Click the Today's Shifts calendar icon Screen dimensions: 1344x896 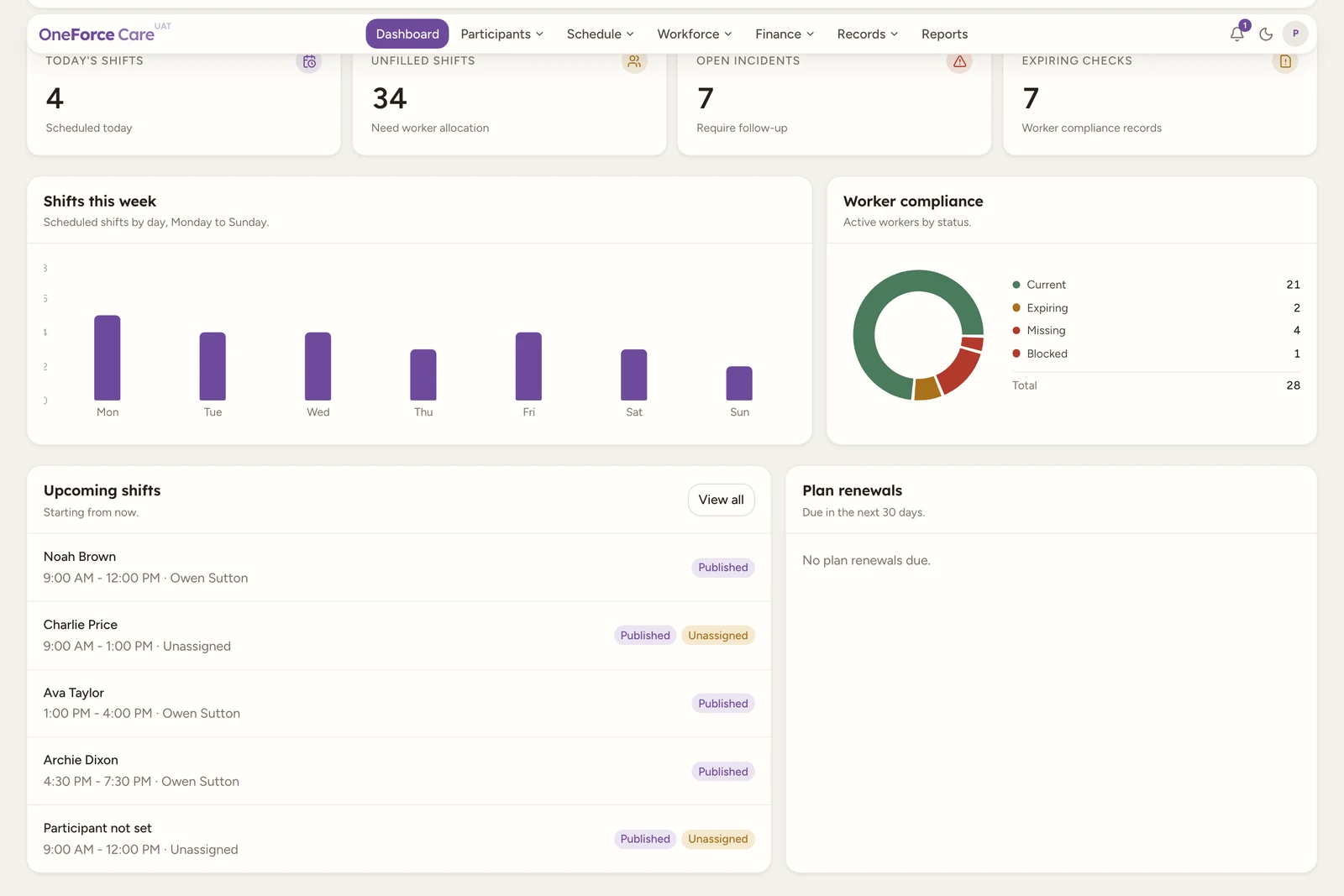click(309, 61)
